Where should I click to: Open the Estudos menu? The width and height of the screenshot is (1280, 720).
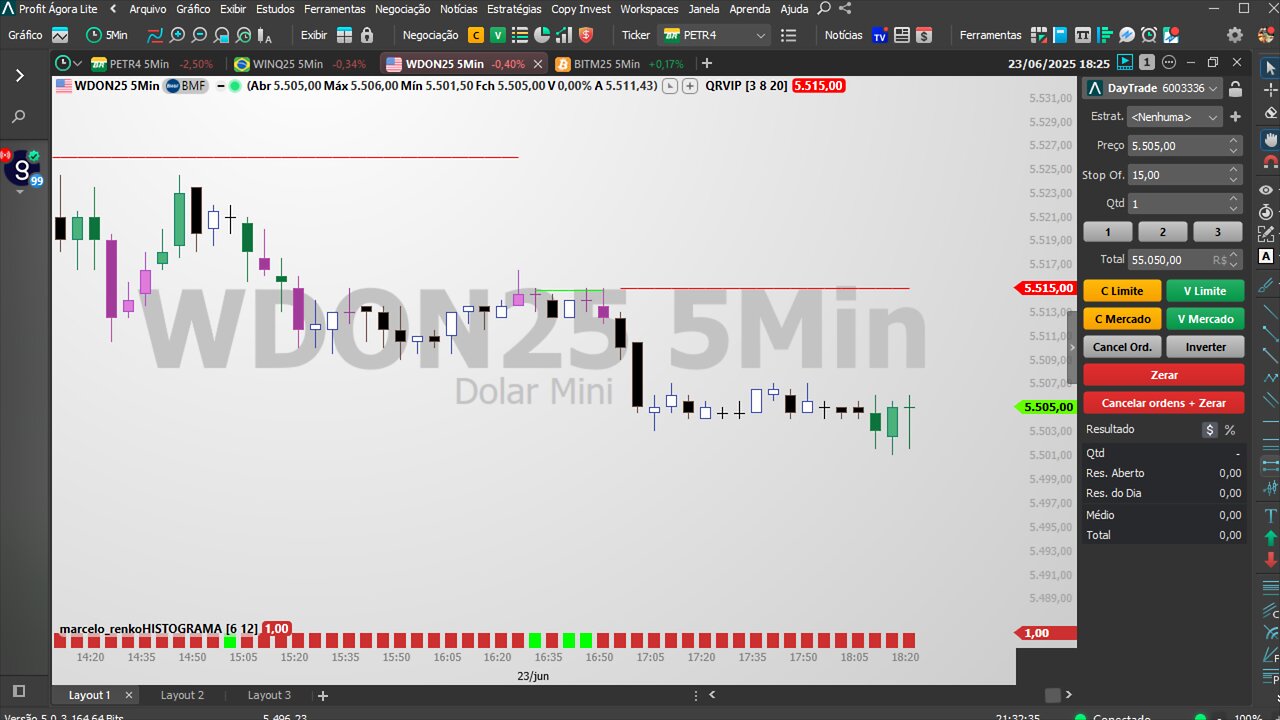tap(275, 9)
